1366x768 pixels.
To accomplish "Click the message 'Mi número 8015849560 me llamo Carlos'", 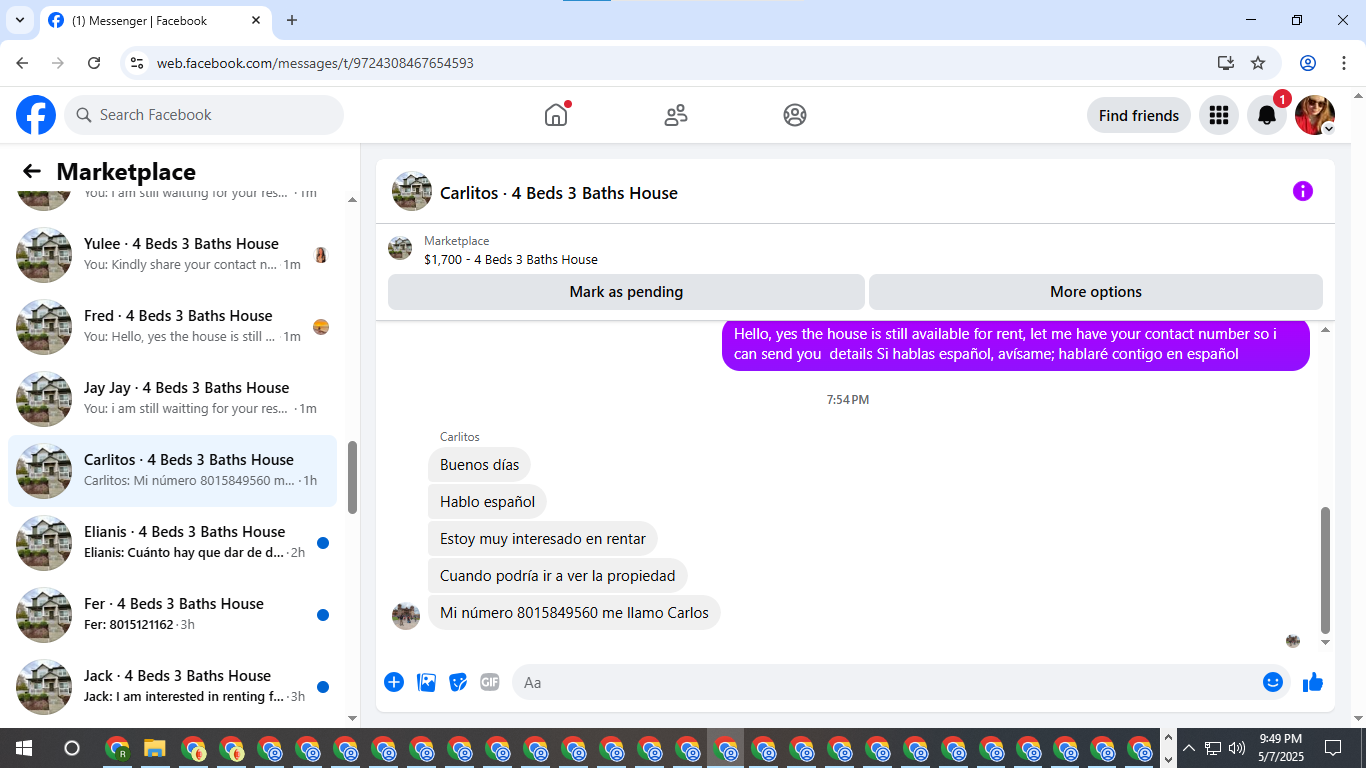I will tap(574, 613).
